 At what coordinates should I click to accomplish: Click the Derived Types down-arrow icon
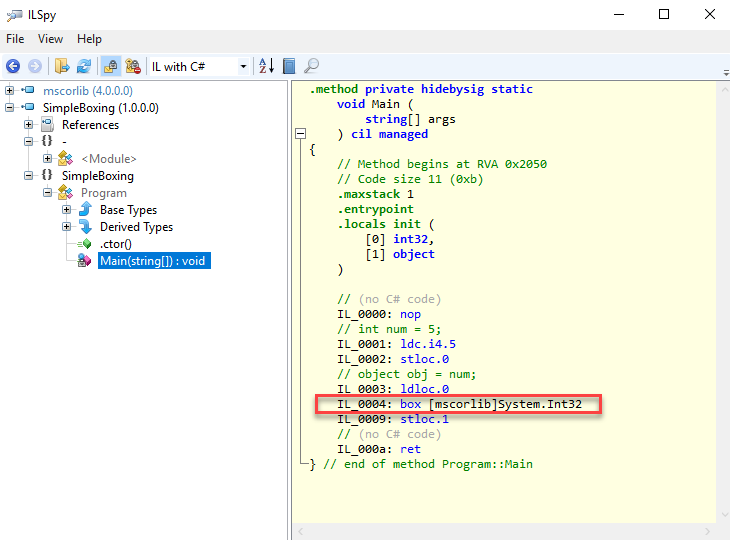[x=85, y=227]
